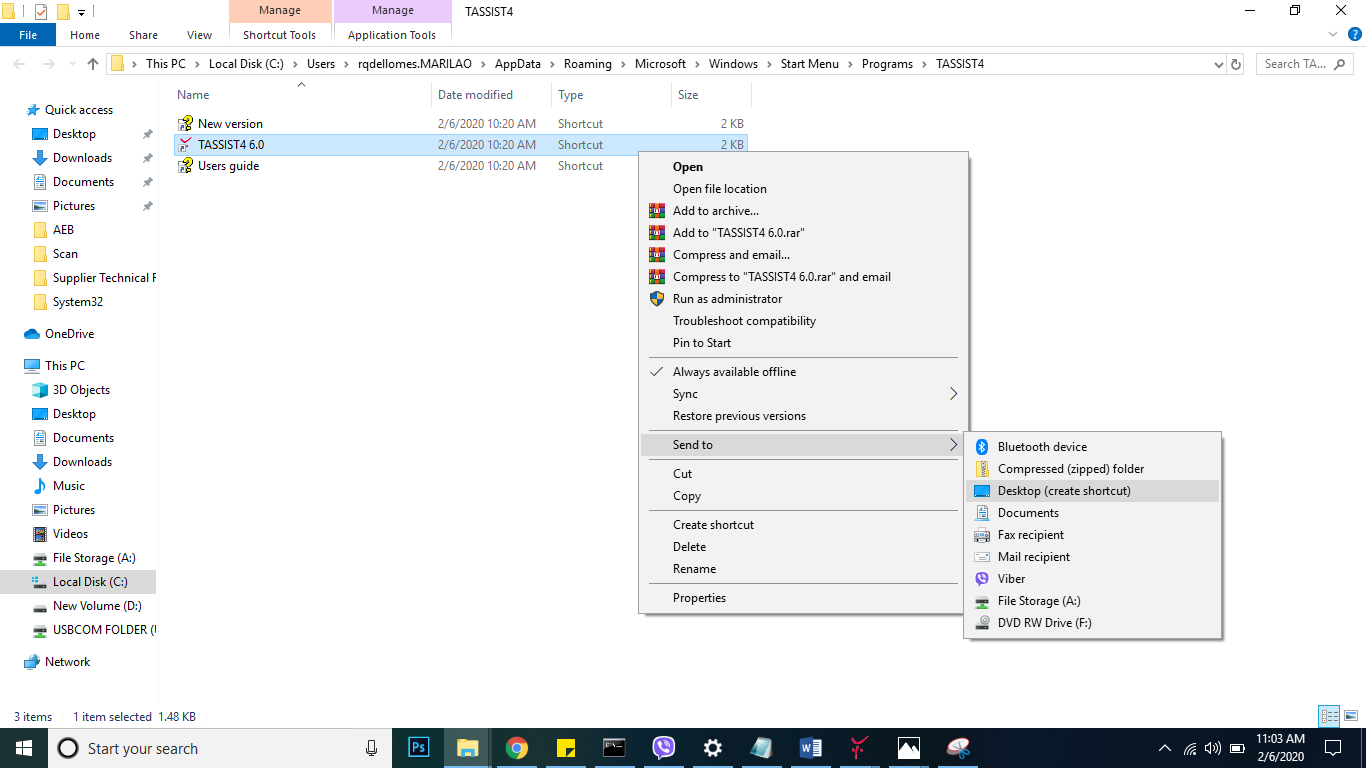This screenshot has height=768, width=1366.
Task: Open Viber from the taskbar
Action: coord(663,747)
